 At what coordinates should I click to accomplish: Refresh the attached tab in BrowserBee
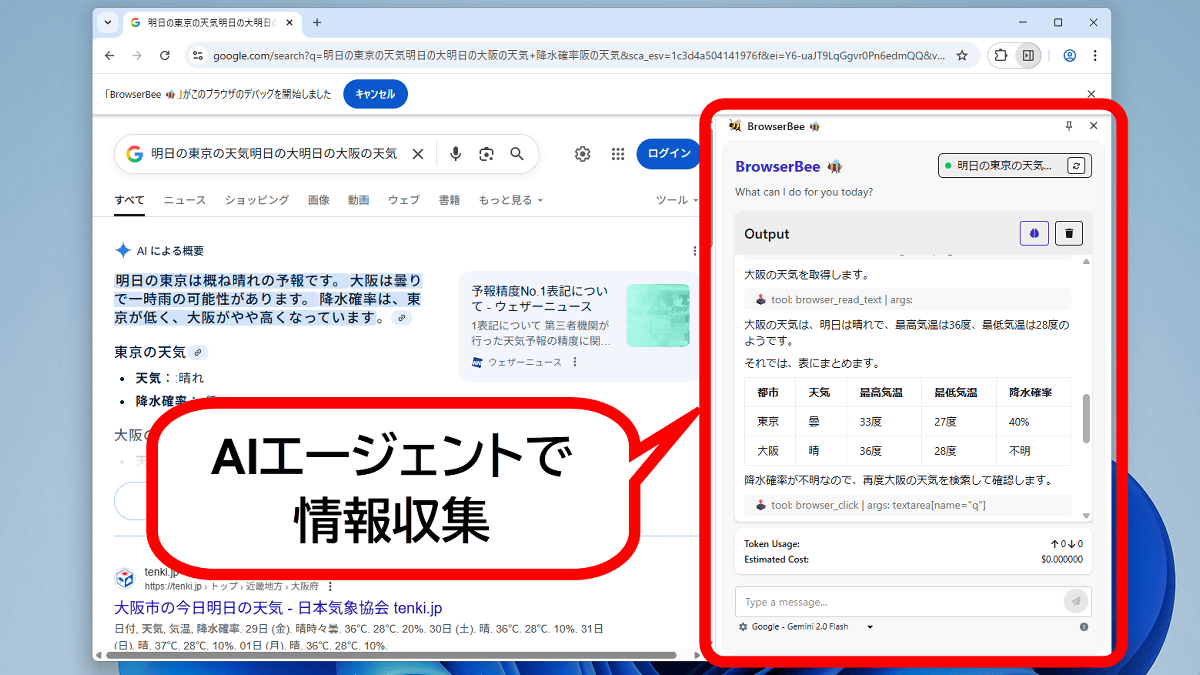click(x=1076, y=166)
